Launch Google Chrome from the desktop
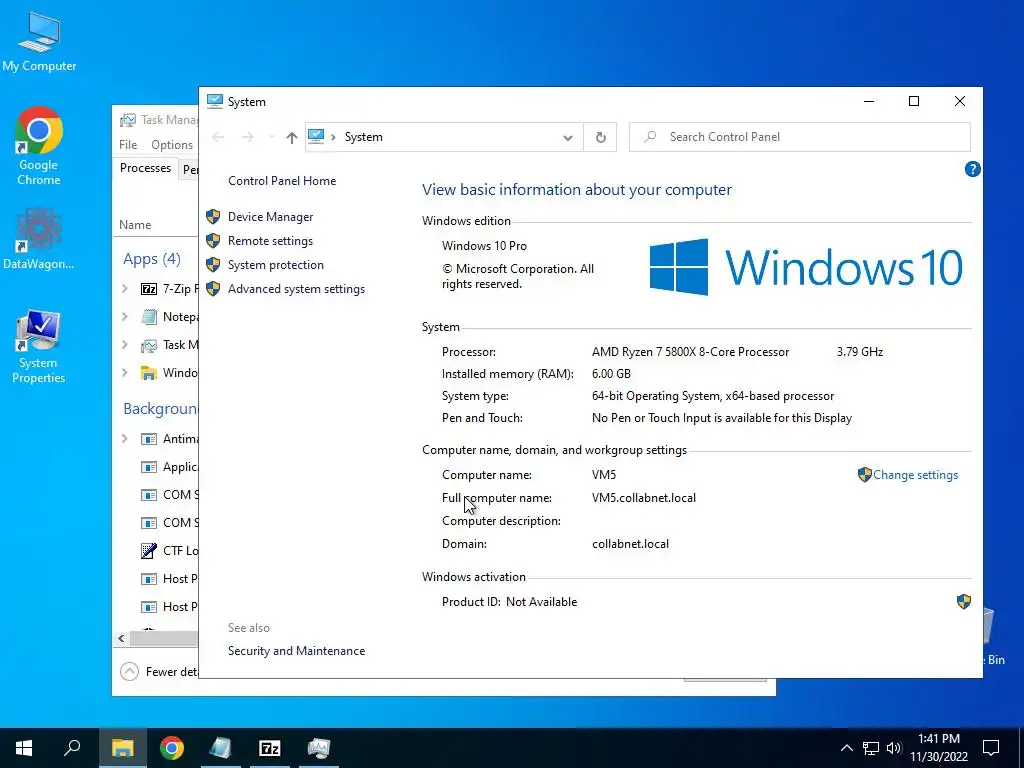Viewport: 1024px width, 768px height. pos(39,146)
